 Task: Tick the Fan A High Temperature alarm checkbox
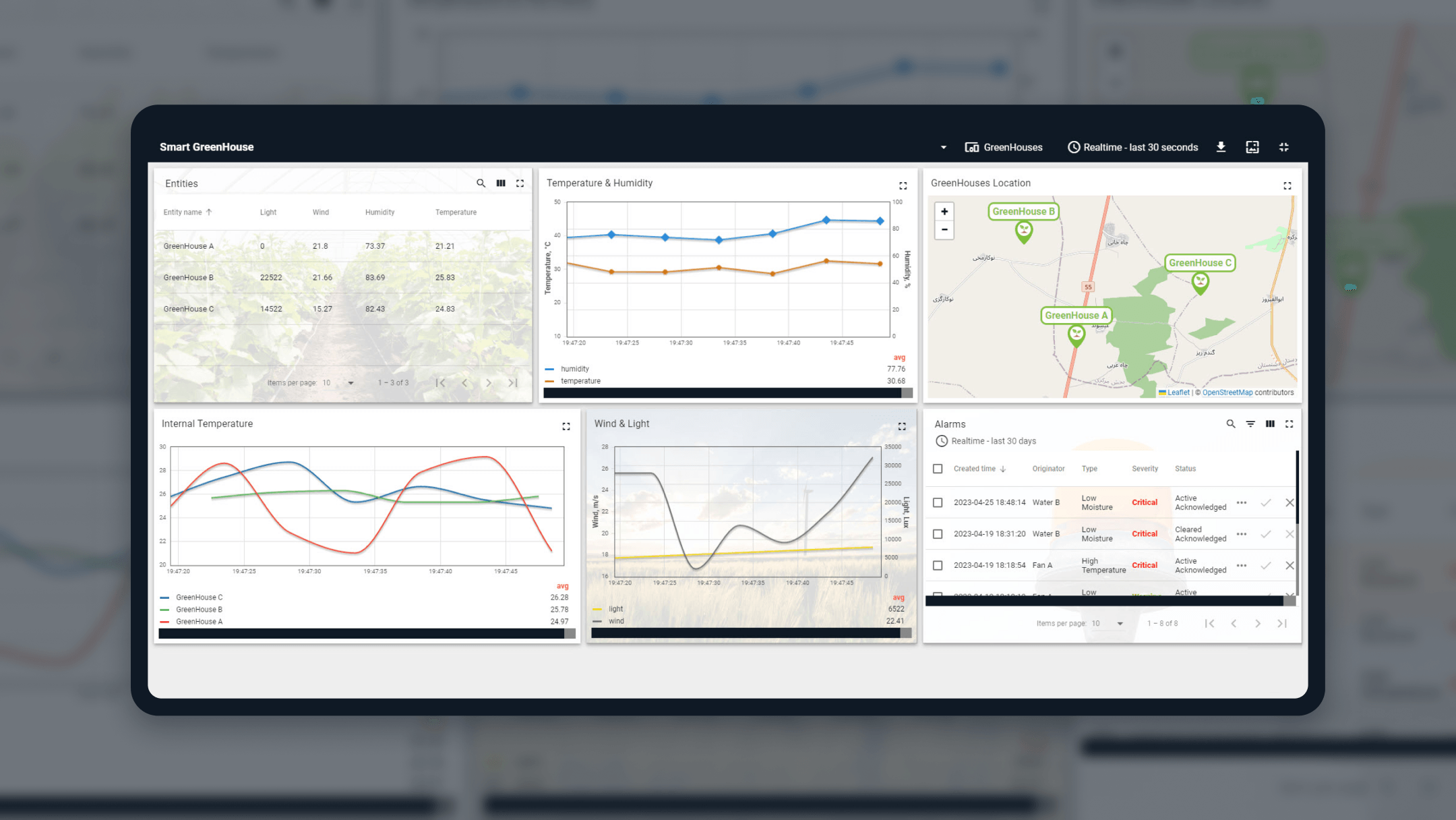click(x=938, y=565)
